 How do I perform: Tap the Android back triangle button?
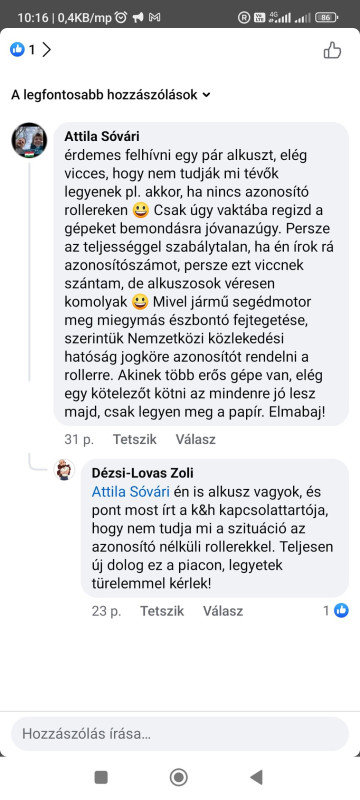click(x=256, y=778)
